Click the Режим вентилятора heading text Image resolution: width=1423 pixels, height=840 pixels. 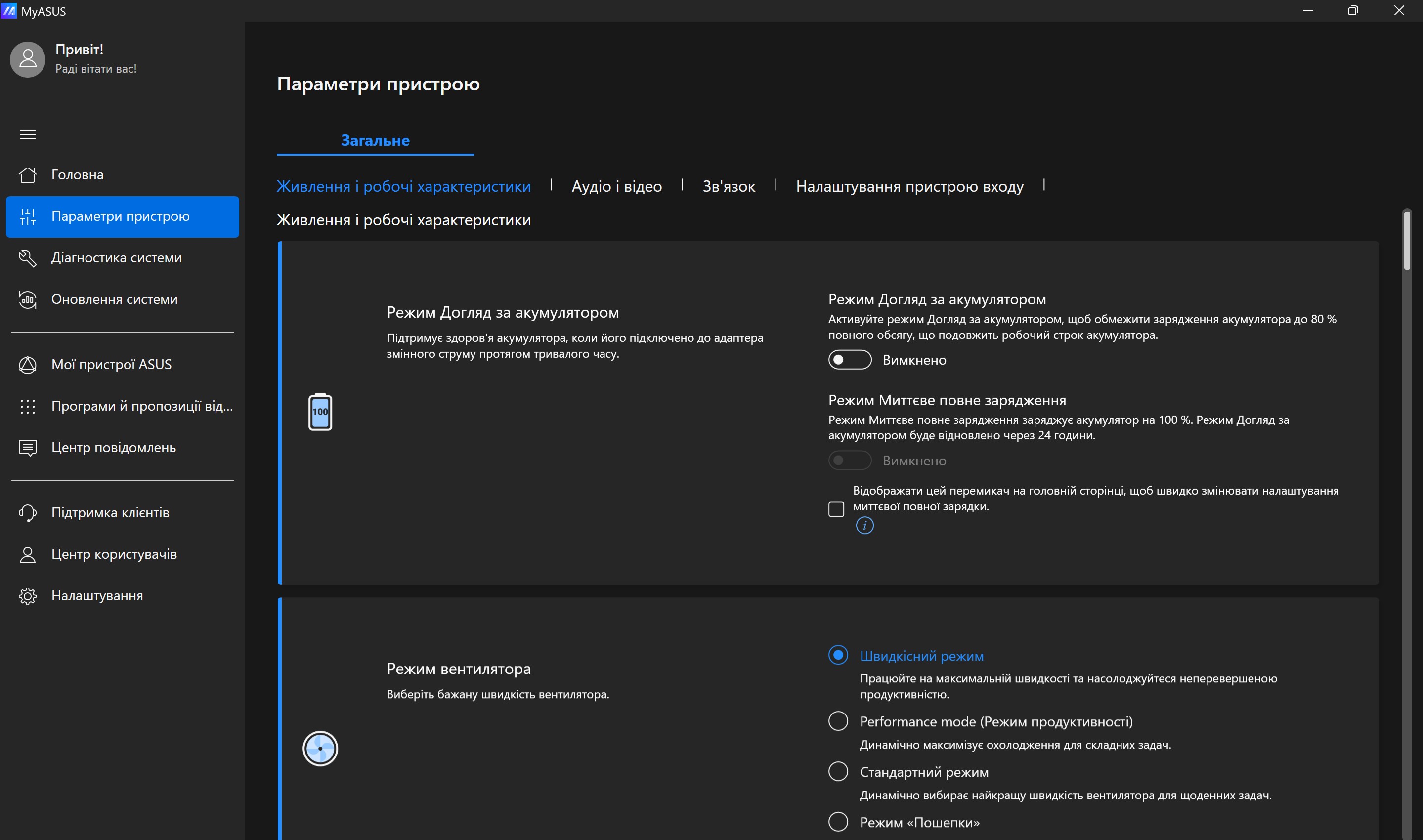[x=459, y=669]
